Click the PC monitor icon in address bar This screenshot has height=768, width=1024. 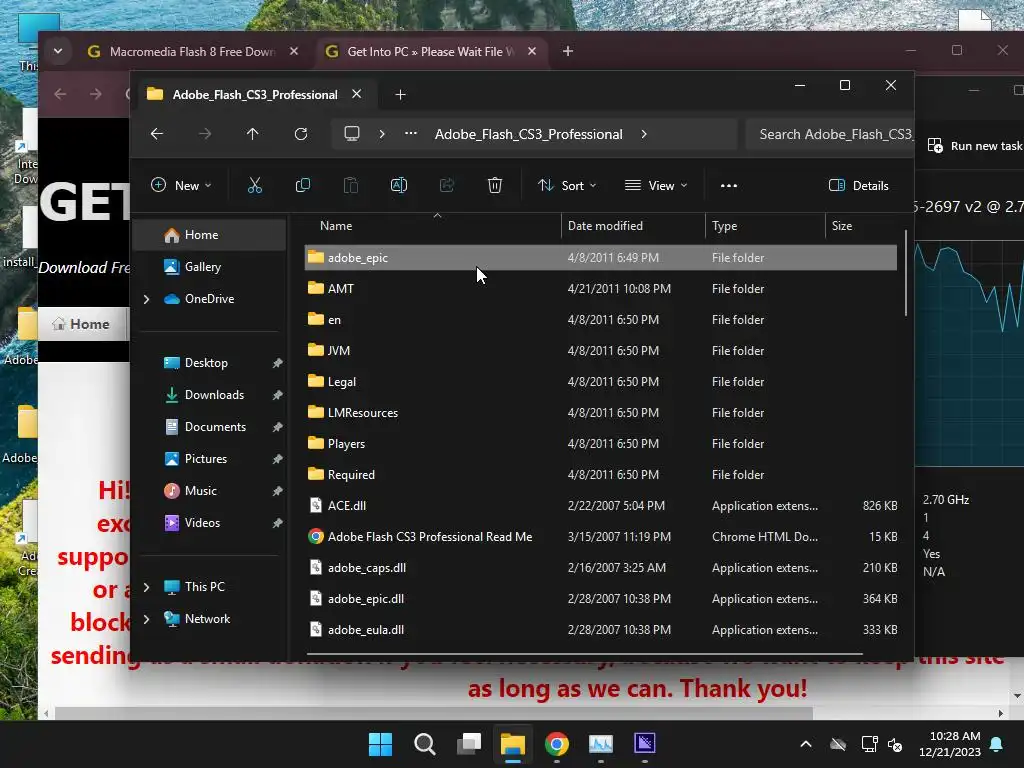pyautogui.click(x=352, y=134)
